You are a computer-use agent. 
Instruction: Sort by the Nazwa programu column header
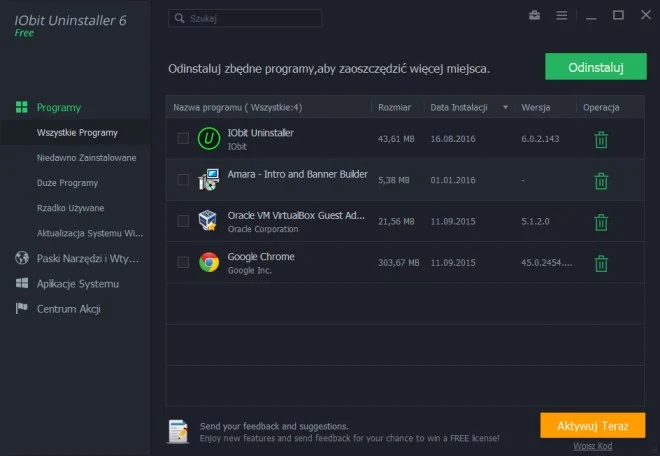238,107
